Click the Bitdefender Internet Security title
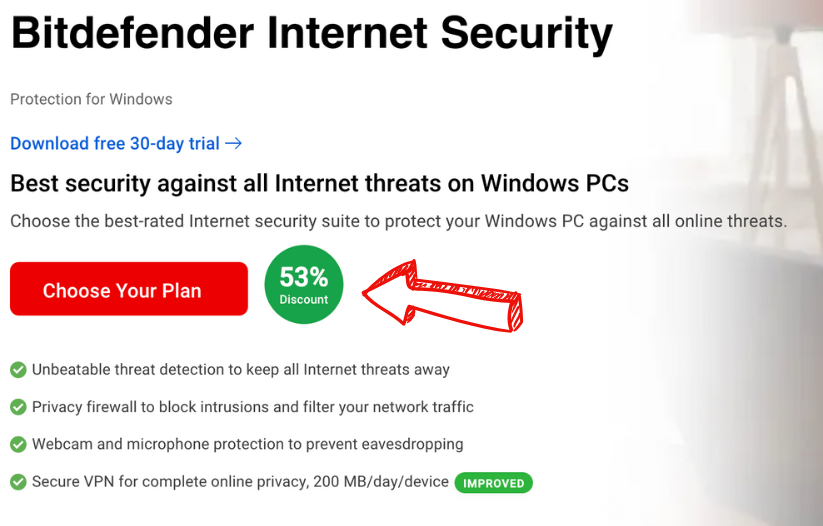The width and height of the screenshot is (823, 526). pos(311,35)
